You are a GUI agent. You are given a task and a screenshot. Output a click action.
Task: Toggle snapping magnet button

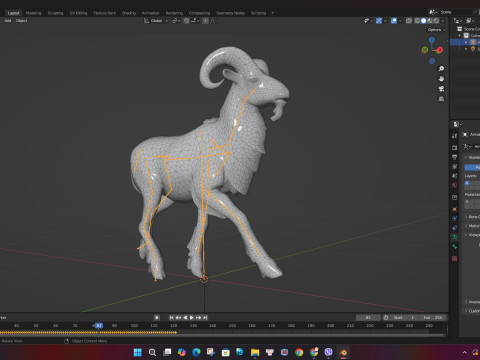pyautogui.click(x=186, y=21)
